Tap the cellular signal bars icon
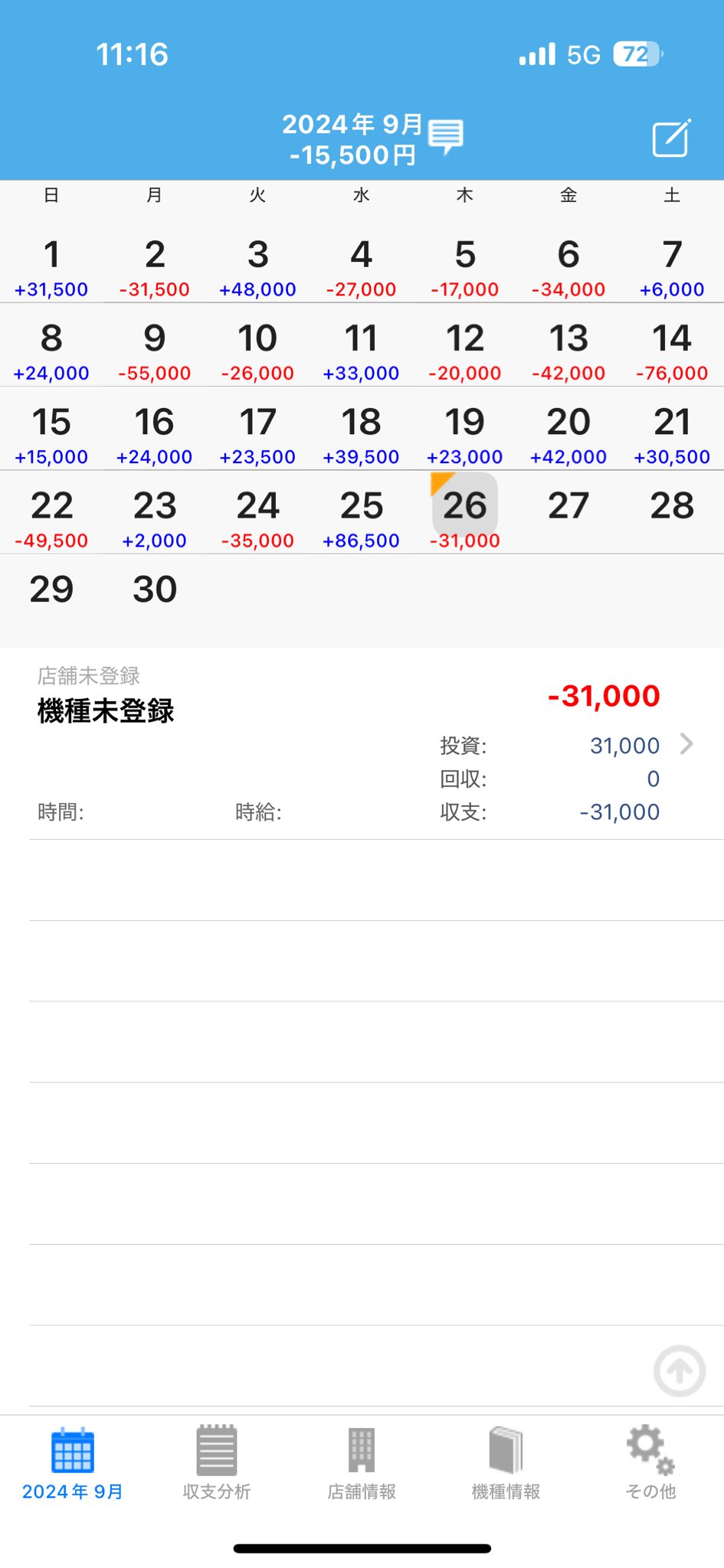This screenshot has height=1568, width=724. (x=537, y=54)
